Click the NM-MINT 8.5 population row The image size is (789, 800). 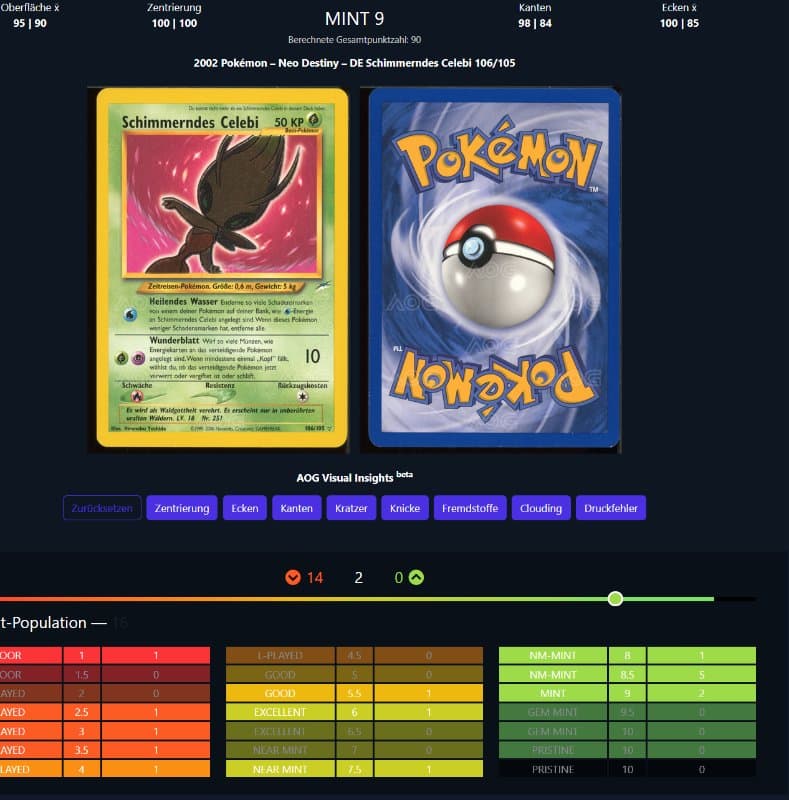coord(627,674)
